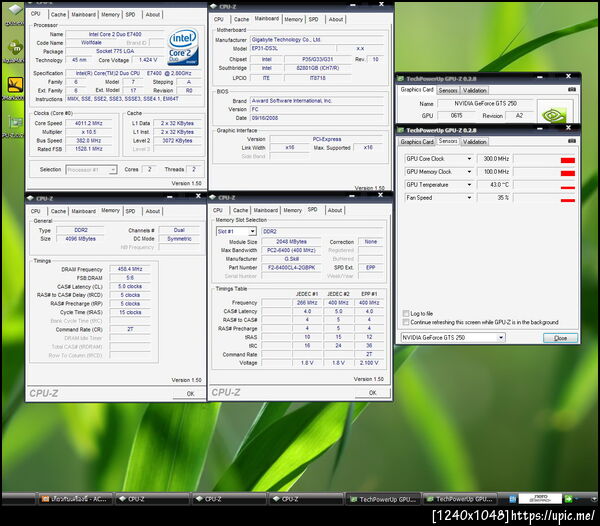Click camera screenshot icon in GPU-Z Graphics Card window
The height and width of the screenshot is (526, 600).
[572, 89]
